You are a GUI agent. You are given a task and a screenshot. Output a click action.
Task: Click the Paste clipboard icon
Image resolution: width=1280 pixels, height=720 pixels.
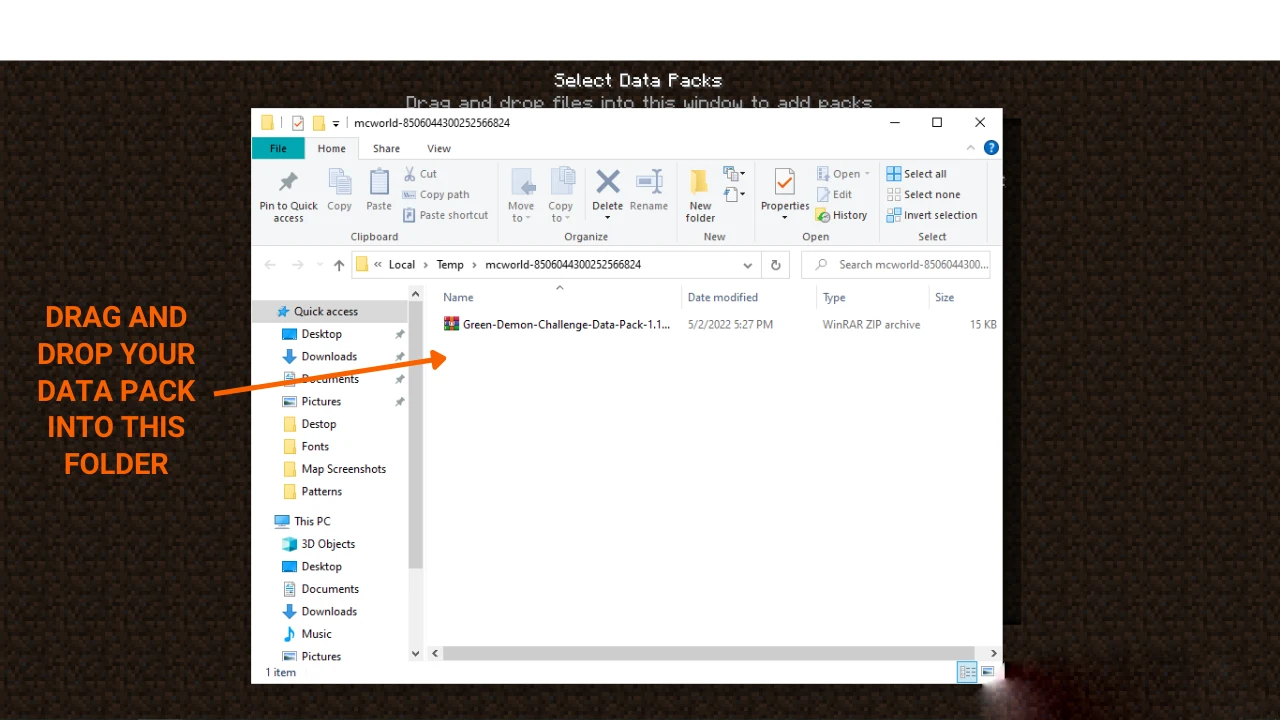379,182
